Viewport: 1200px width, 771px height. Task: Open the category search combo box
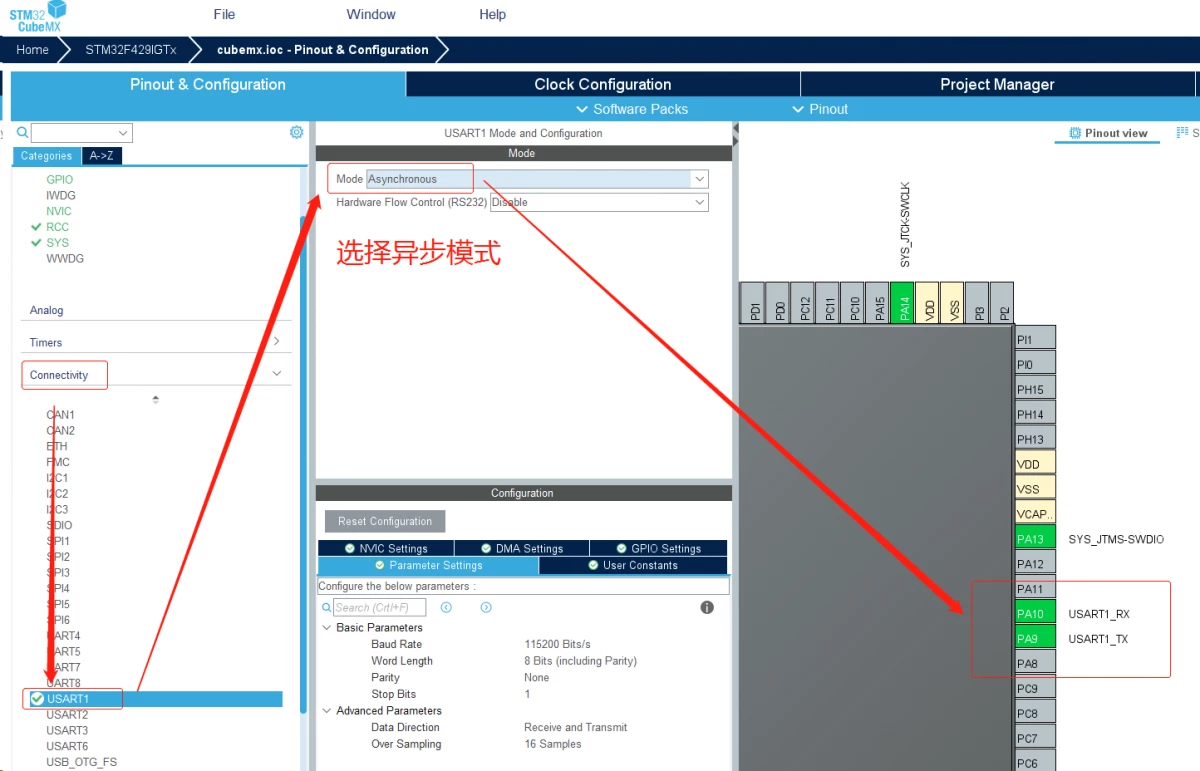point(81,133)
